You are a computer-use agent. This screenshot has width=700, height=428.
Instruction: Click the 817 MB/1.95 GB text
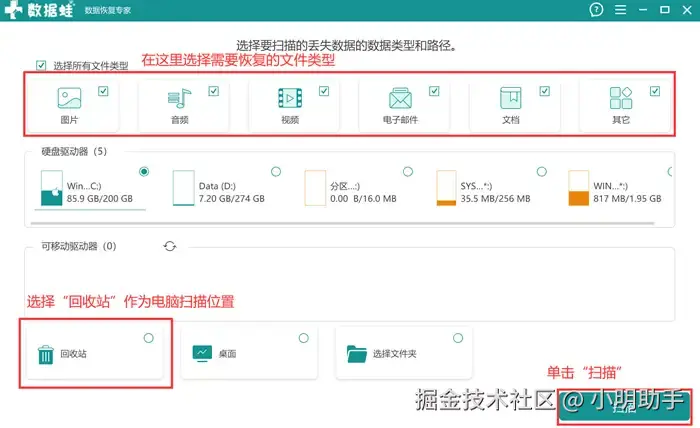[627, 199]
